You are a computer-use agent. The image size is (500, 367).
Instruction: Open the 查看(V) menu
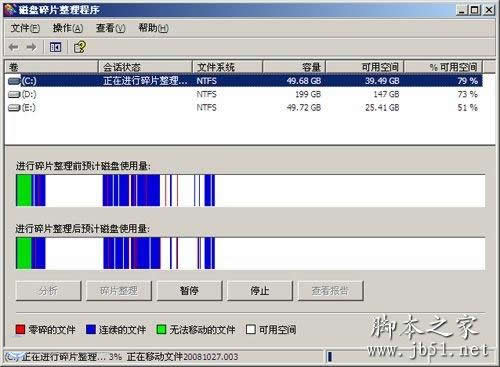(110, 28)
